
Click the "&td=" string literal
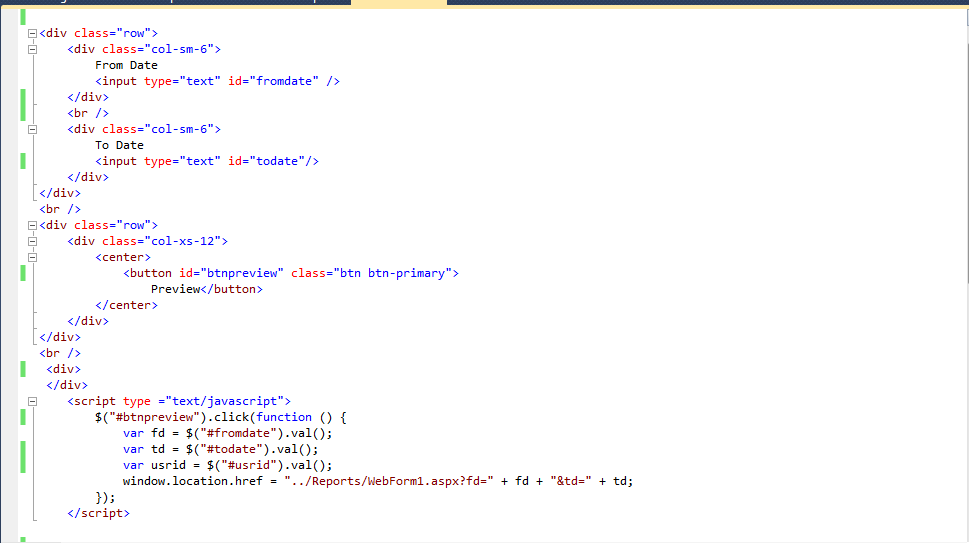571,481
